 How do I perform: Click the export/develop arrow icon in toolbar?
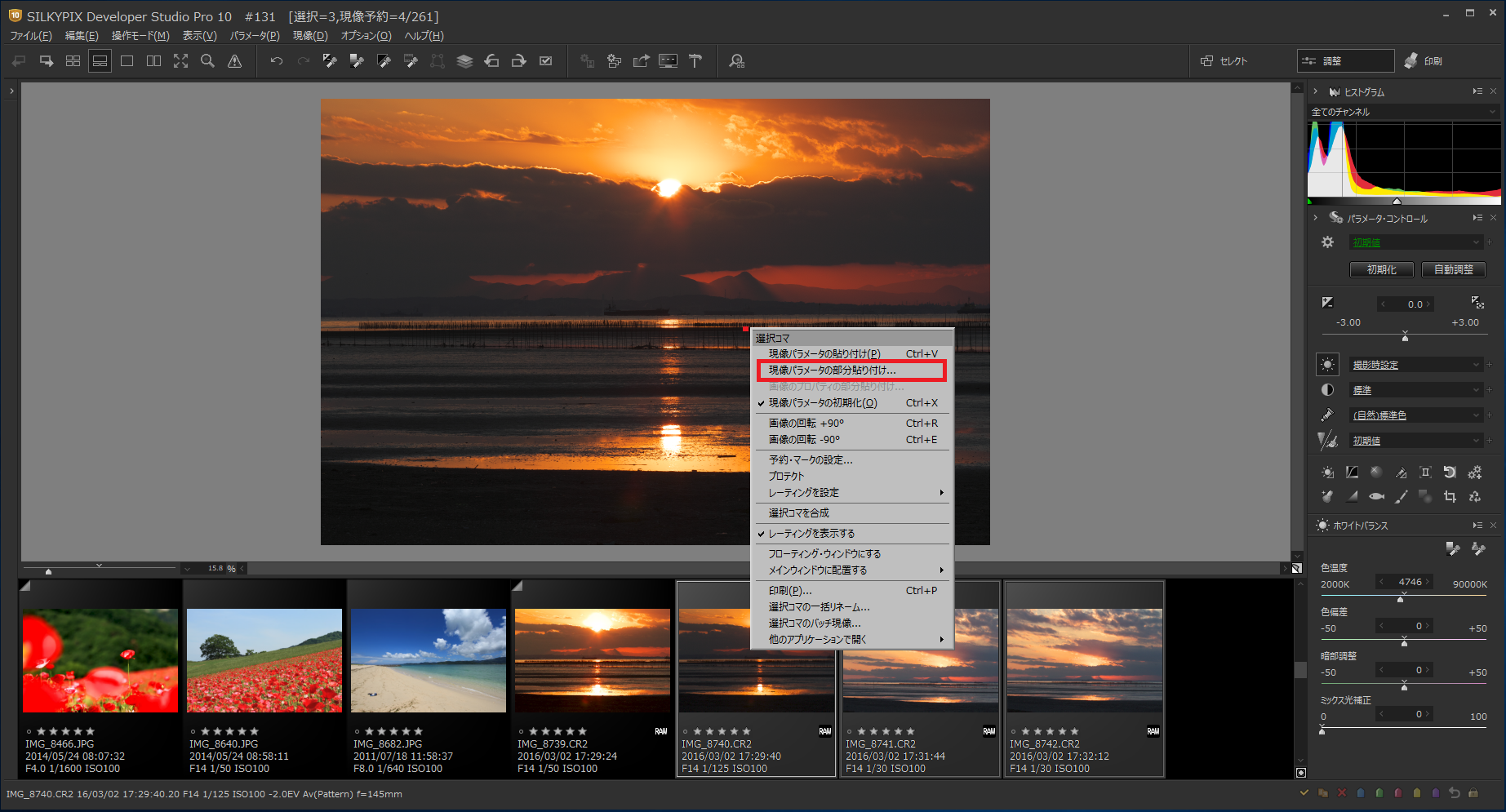(x=642, y=61)
